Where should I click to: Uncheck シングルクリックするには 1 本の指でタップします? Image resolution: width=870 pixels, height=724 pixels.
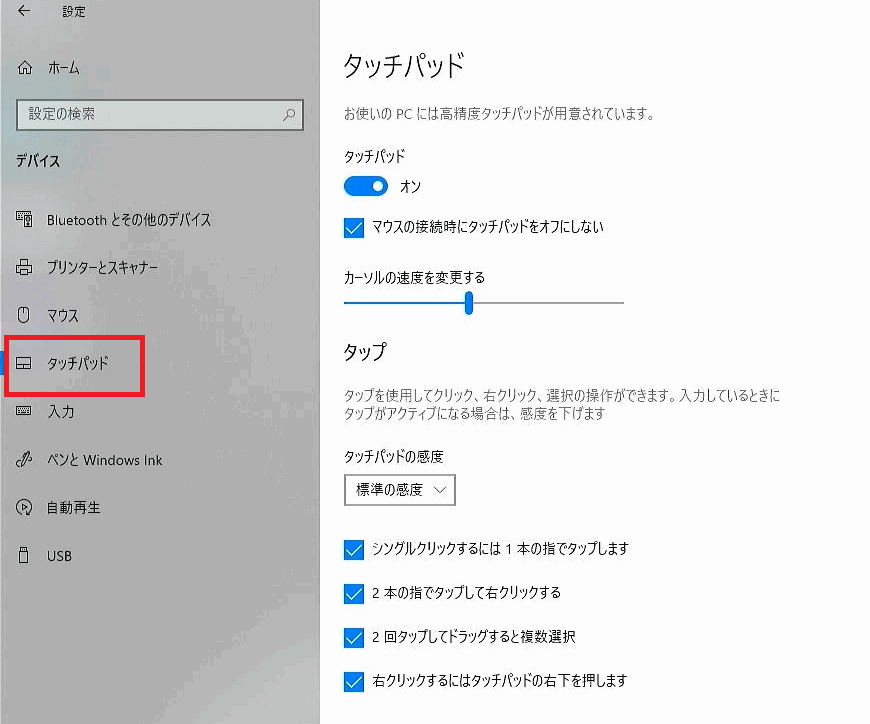click(x=354, y=550)
